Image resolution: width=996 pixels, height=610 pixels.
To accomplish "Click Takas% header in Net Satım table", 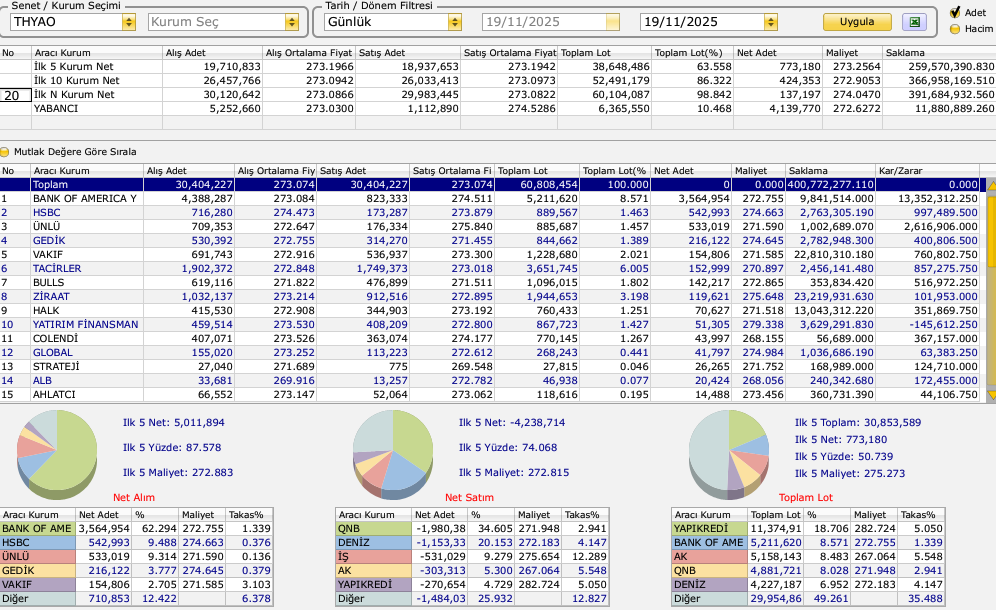I will (585, 515).
